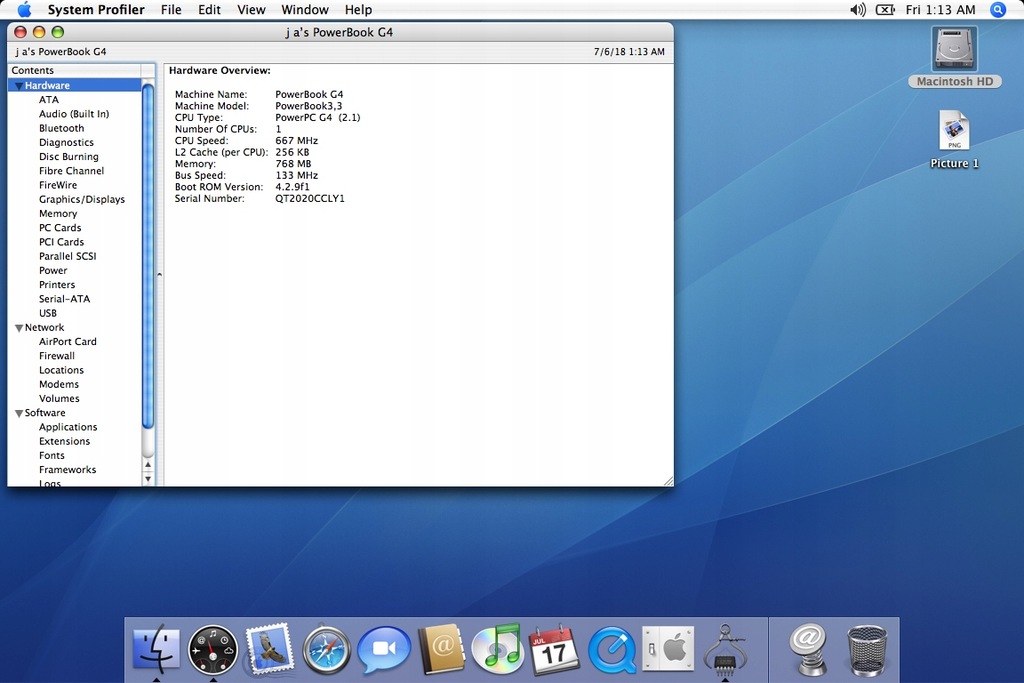Viewport: 1024px width, 683px height.
Task: Select Volumes under Network
Action: click(59, 398)
